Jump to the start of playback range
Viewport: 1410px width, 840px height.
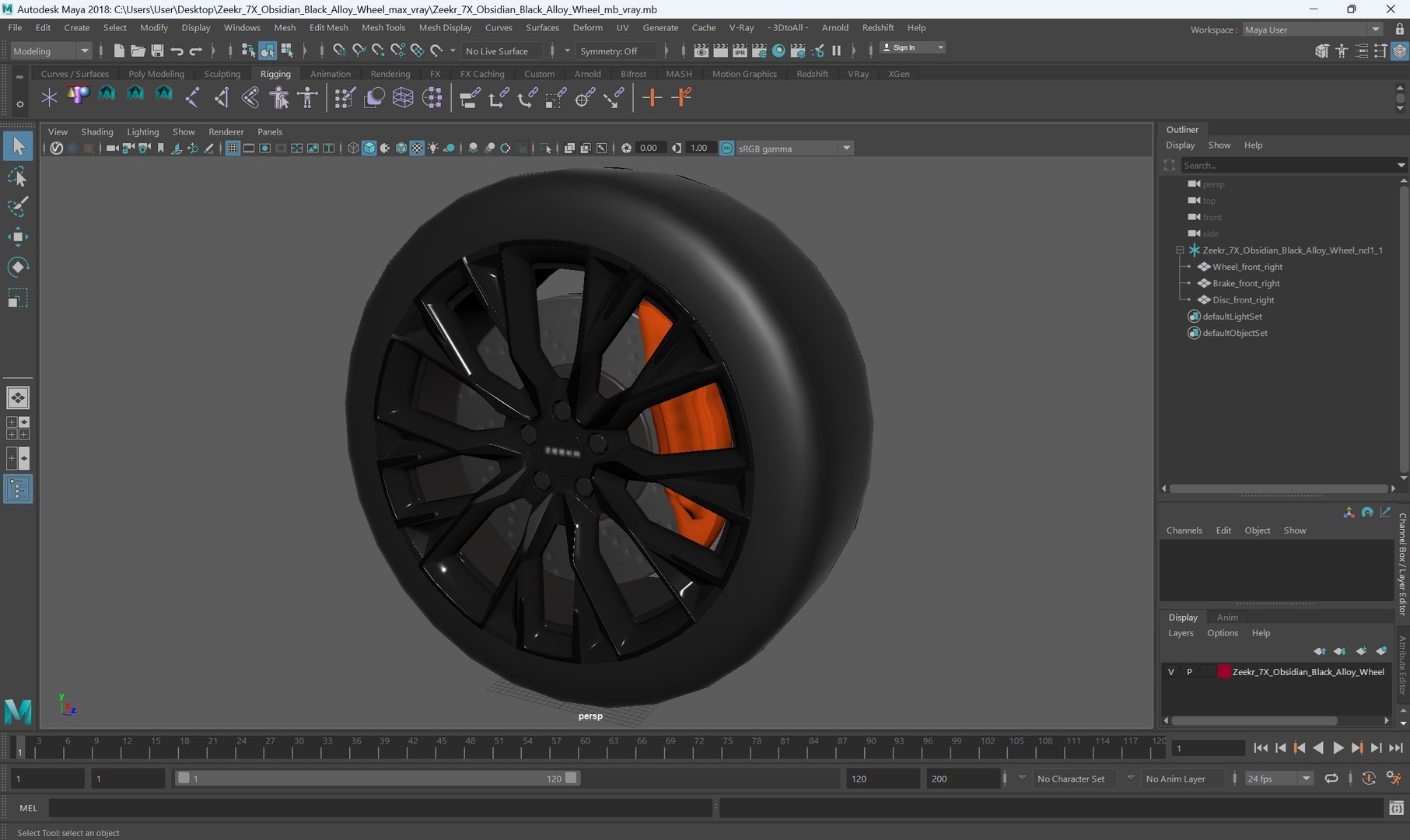pyautogui.click(x=1261, y=747)
